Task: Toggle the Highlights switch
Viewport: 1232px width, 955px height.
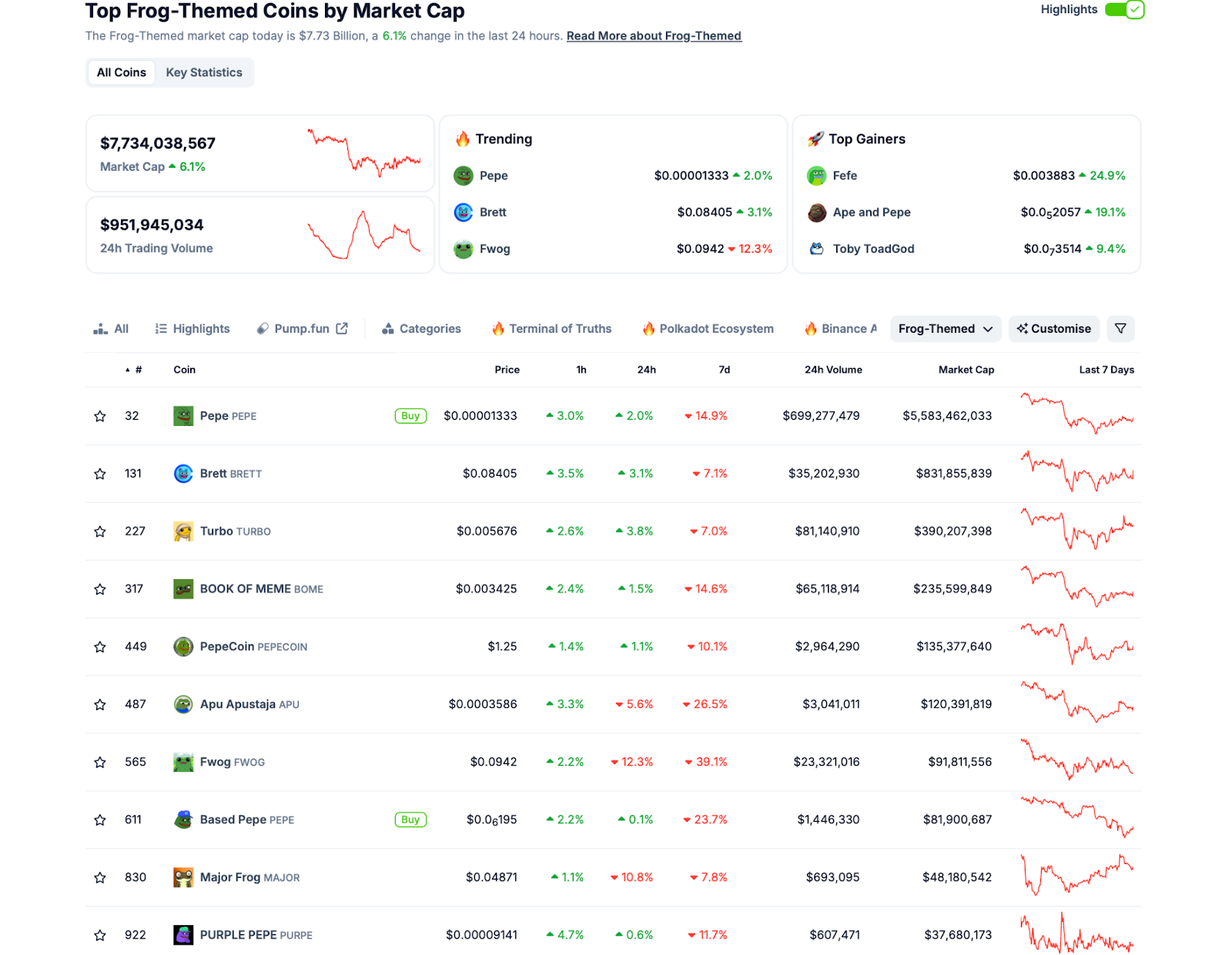Action: tap(1124, 9)
